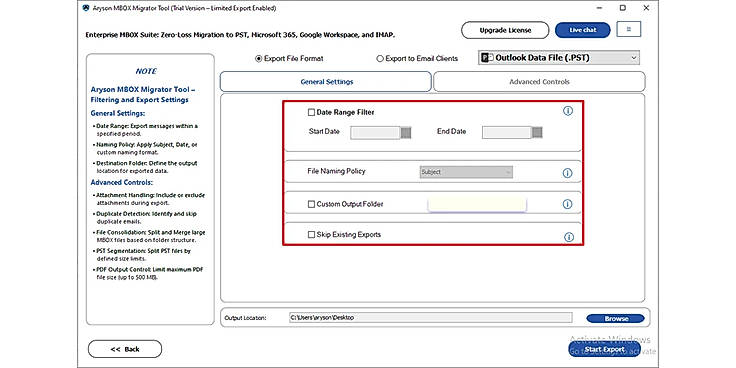Switch to the General Settings tab
Image resolution: width=736 pixels, height=368 pixels.
tap(326, 82)
